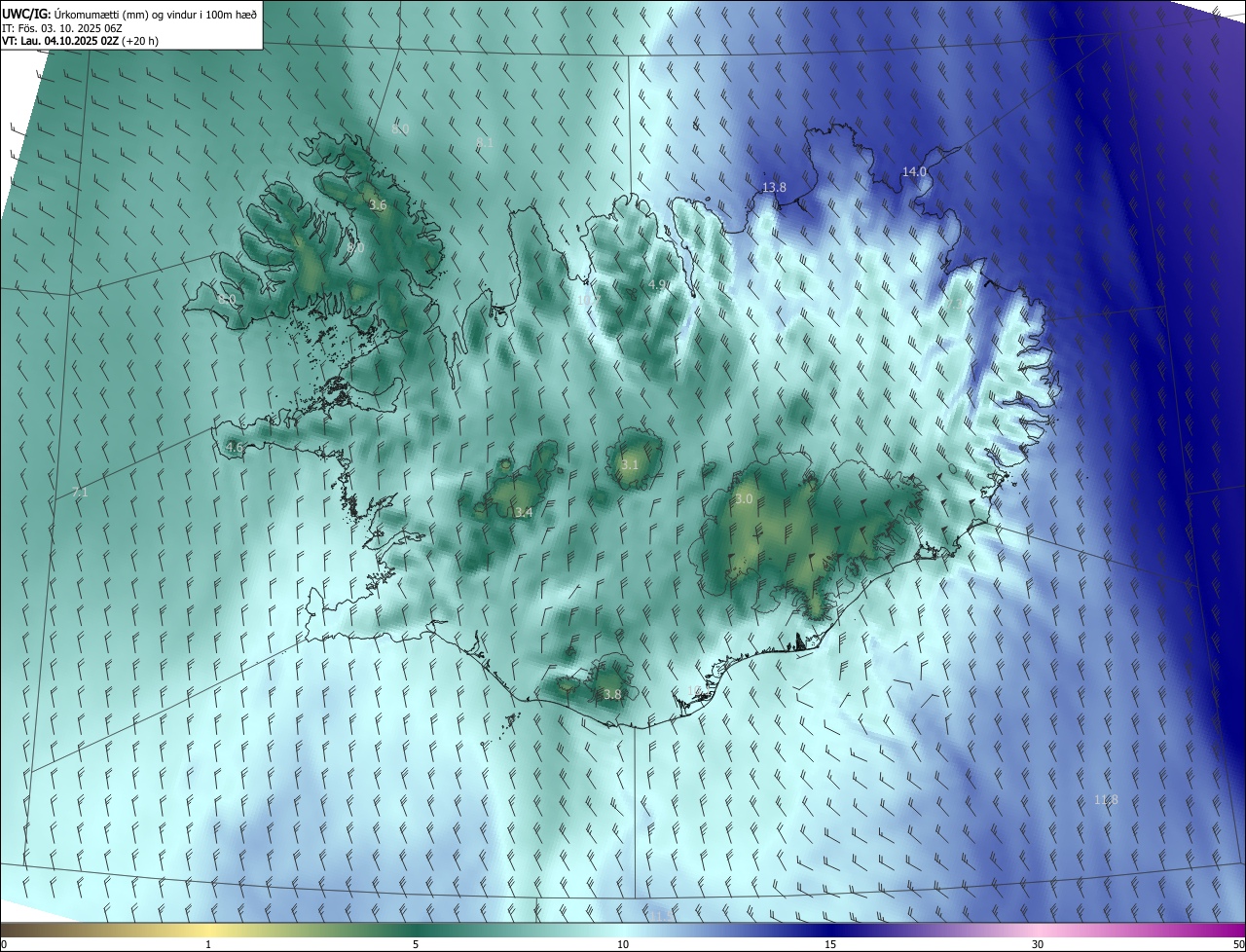This screenshot has height=952, width=1246.
Task: Click the 3.8 value label near the south coast
Action: [611, 695]
